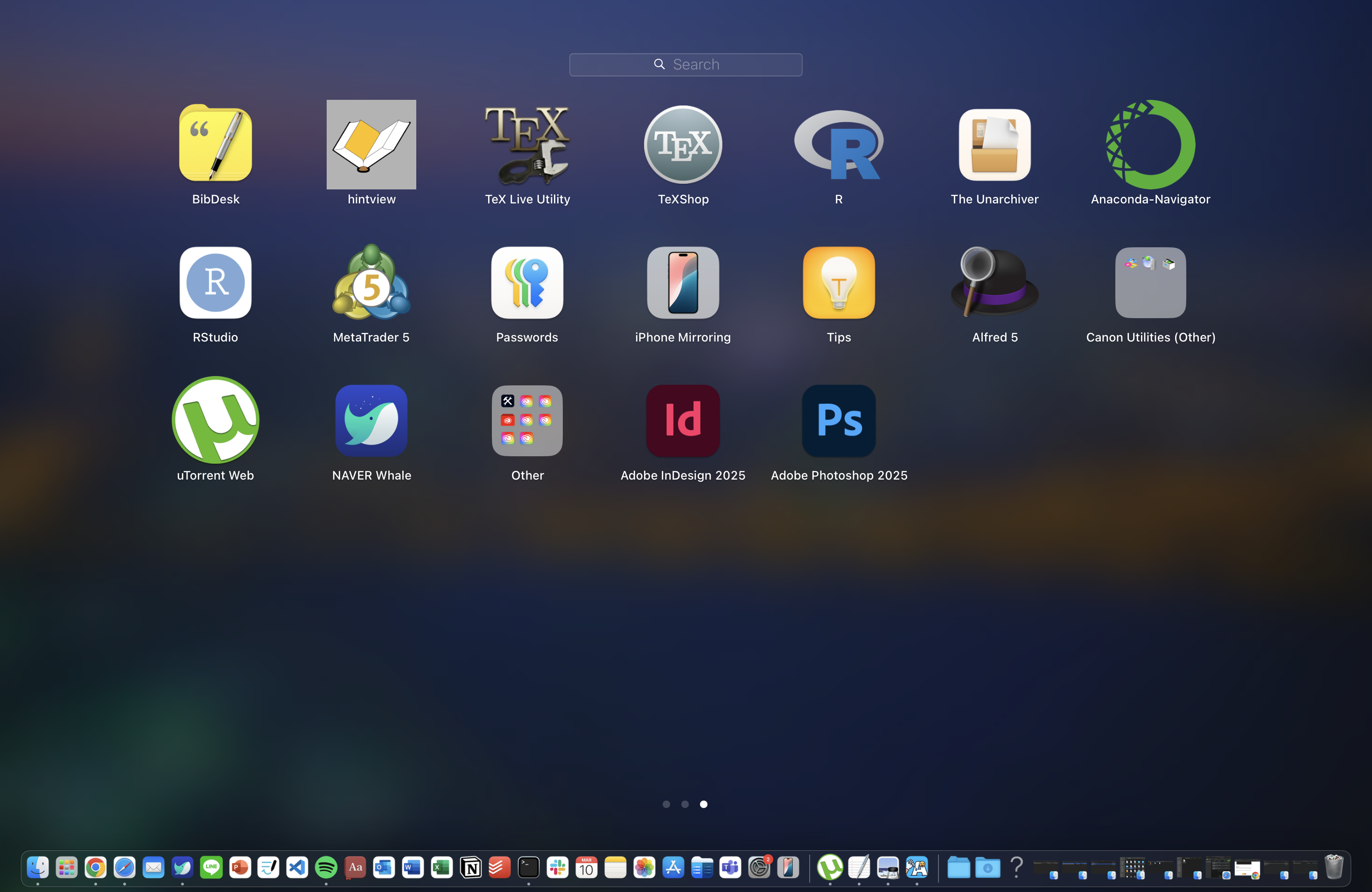Open LINE from the Dock
Image resolution: width=1372 pixels, height=892 pixels.
(211, 867)
